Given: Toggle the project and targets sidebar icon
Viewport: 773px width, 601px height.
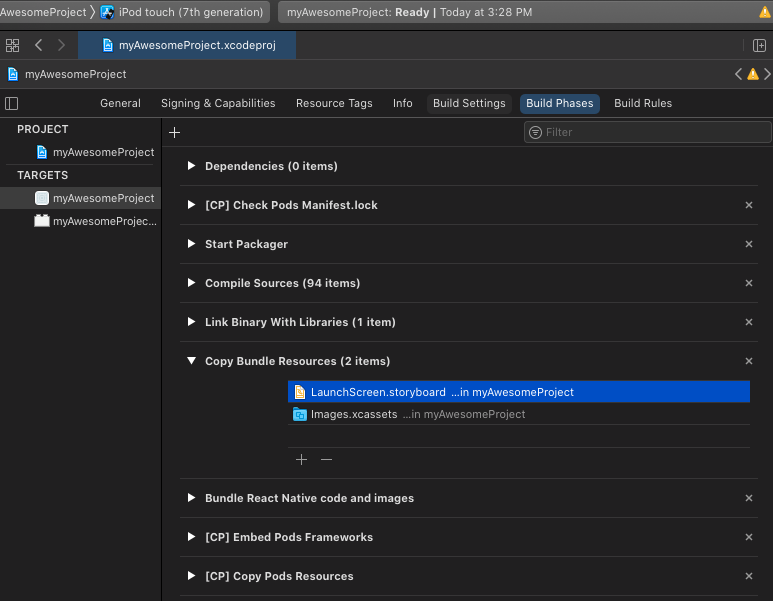Looking at the screenshot, I should 11,104.
